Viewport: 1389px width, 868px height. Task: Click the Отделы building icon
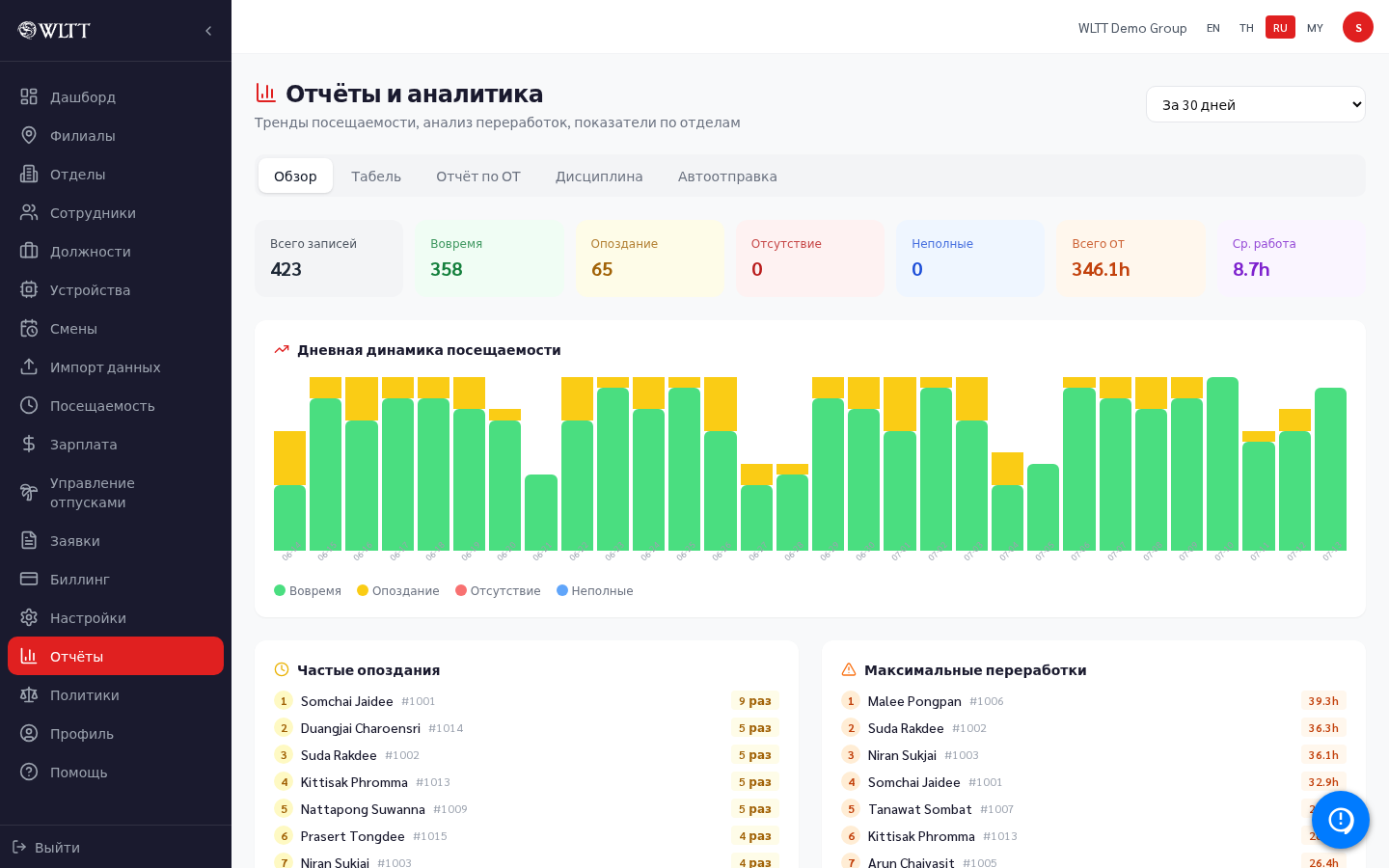point(29,174)
